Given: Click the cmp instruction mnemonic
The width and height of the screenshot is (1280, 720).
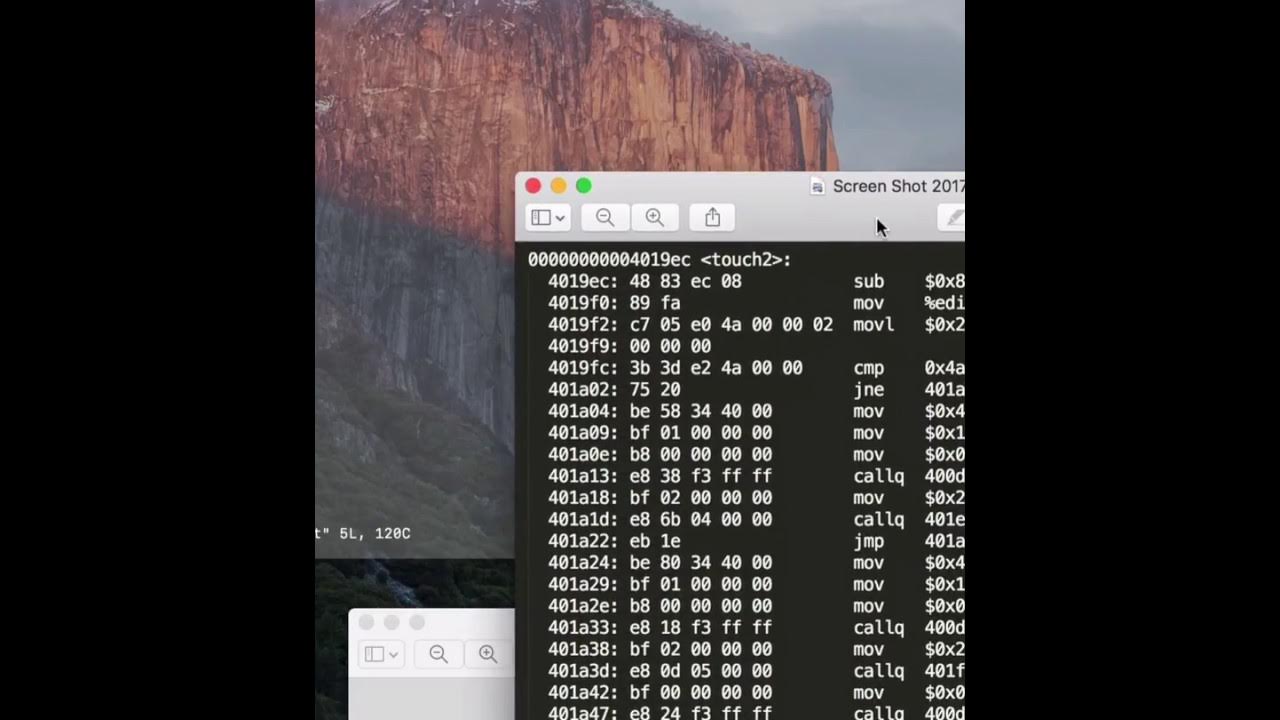Looking at the screenshot, I should pos(869,368).
